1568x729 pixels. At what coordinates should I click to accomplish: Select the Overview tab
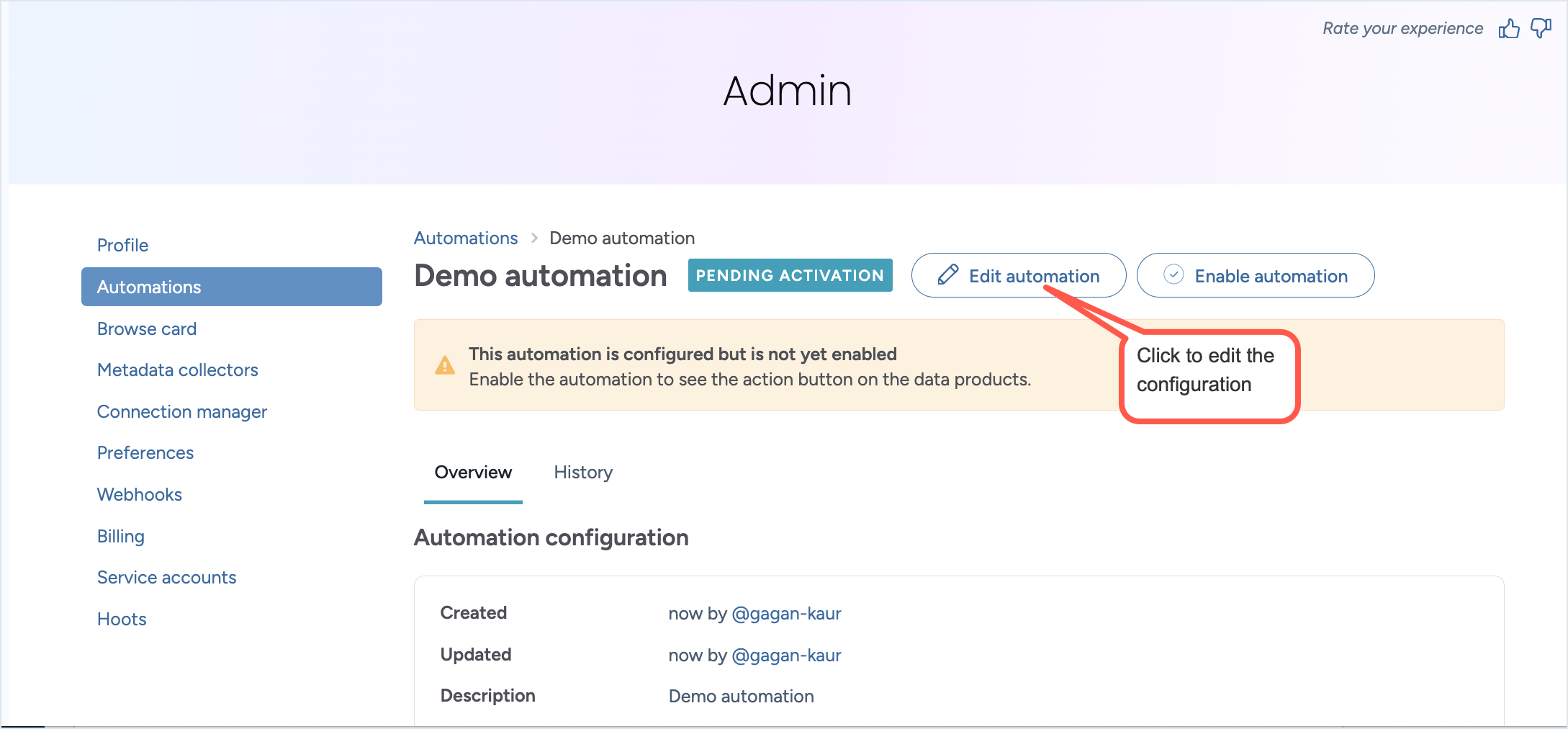(x=472, y=473)
